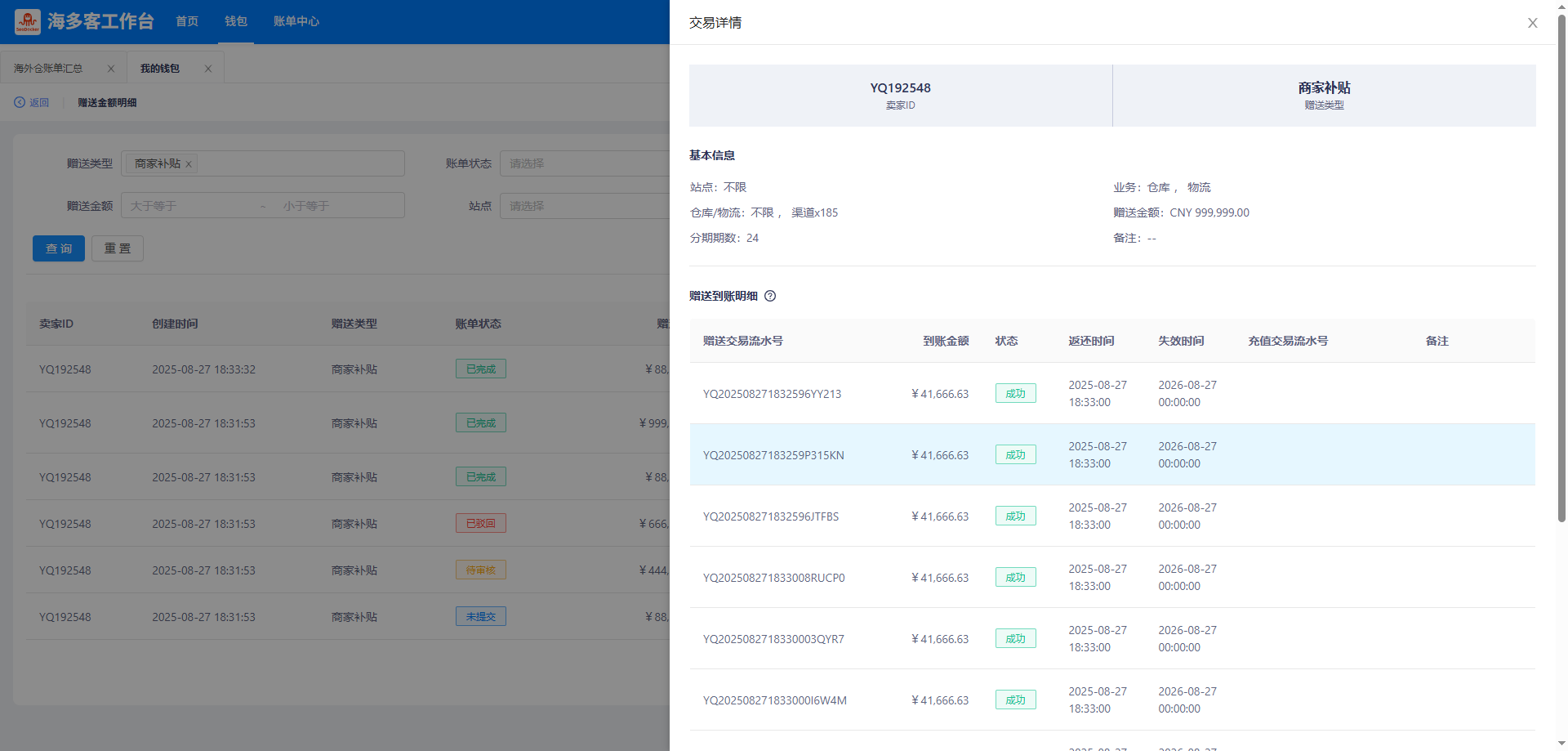
Task: Click seller ID YQ192548 in the drawer header
Action: click(900, 88)
